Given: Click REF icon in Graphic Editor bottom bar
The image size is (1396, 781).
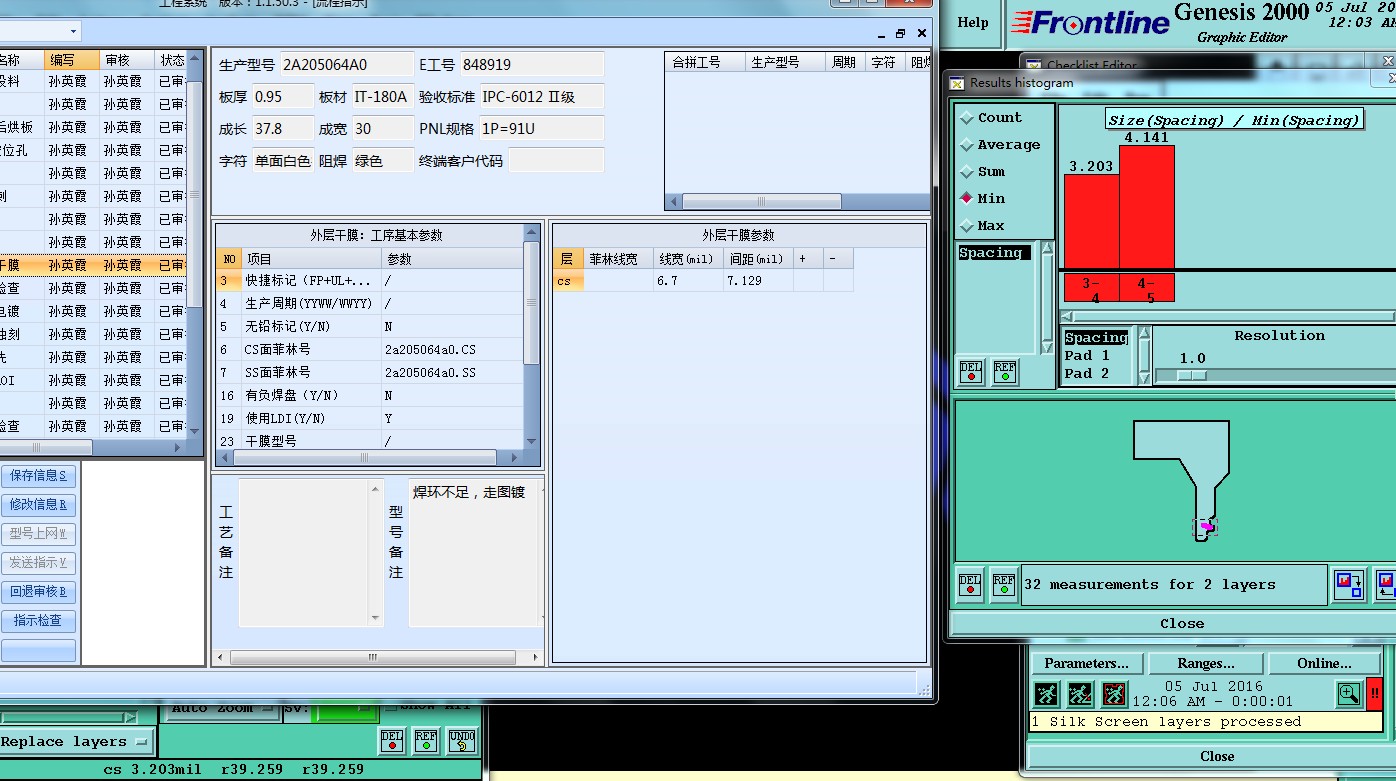Looking at the screenshot, I should [x=426, y=741].
